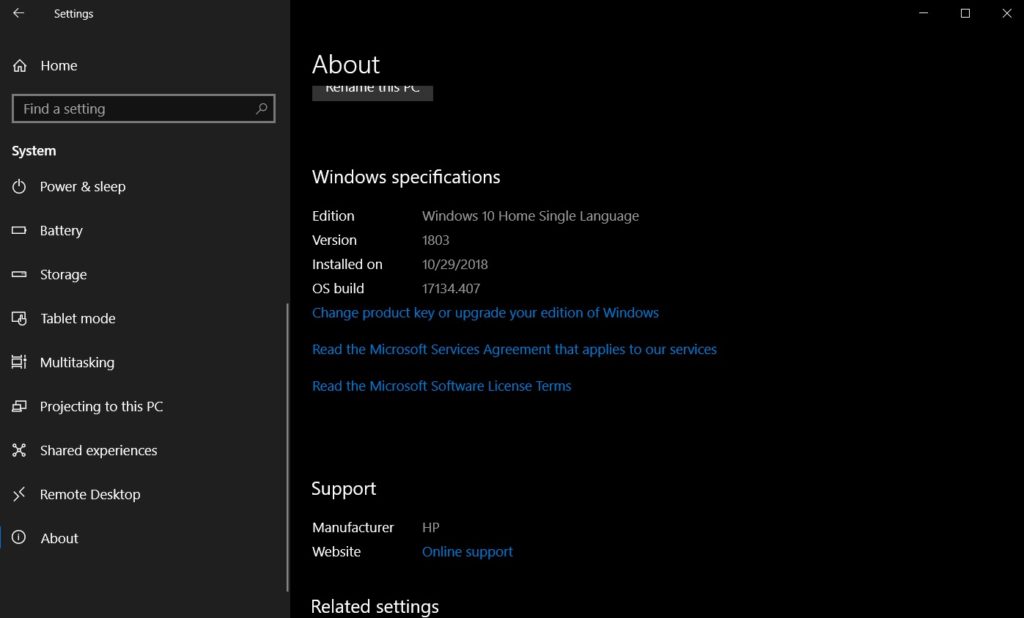Open Storage settings via its icon

point(20,274)
